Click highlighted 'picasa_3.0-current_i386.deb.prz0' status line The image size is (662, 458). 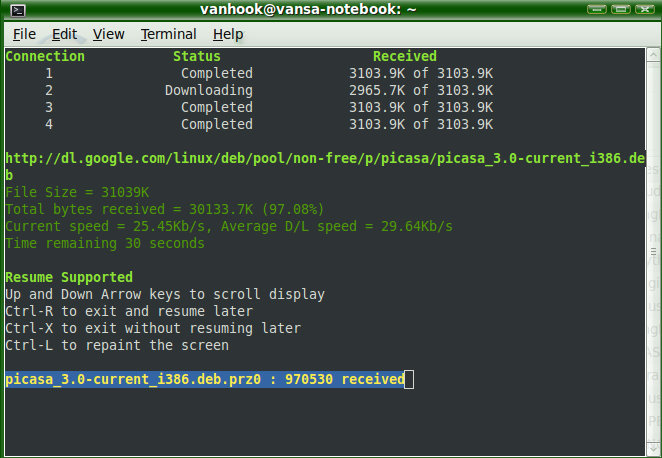click(x=205, y=379)
